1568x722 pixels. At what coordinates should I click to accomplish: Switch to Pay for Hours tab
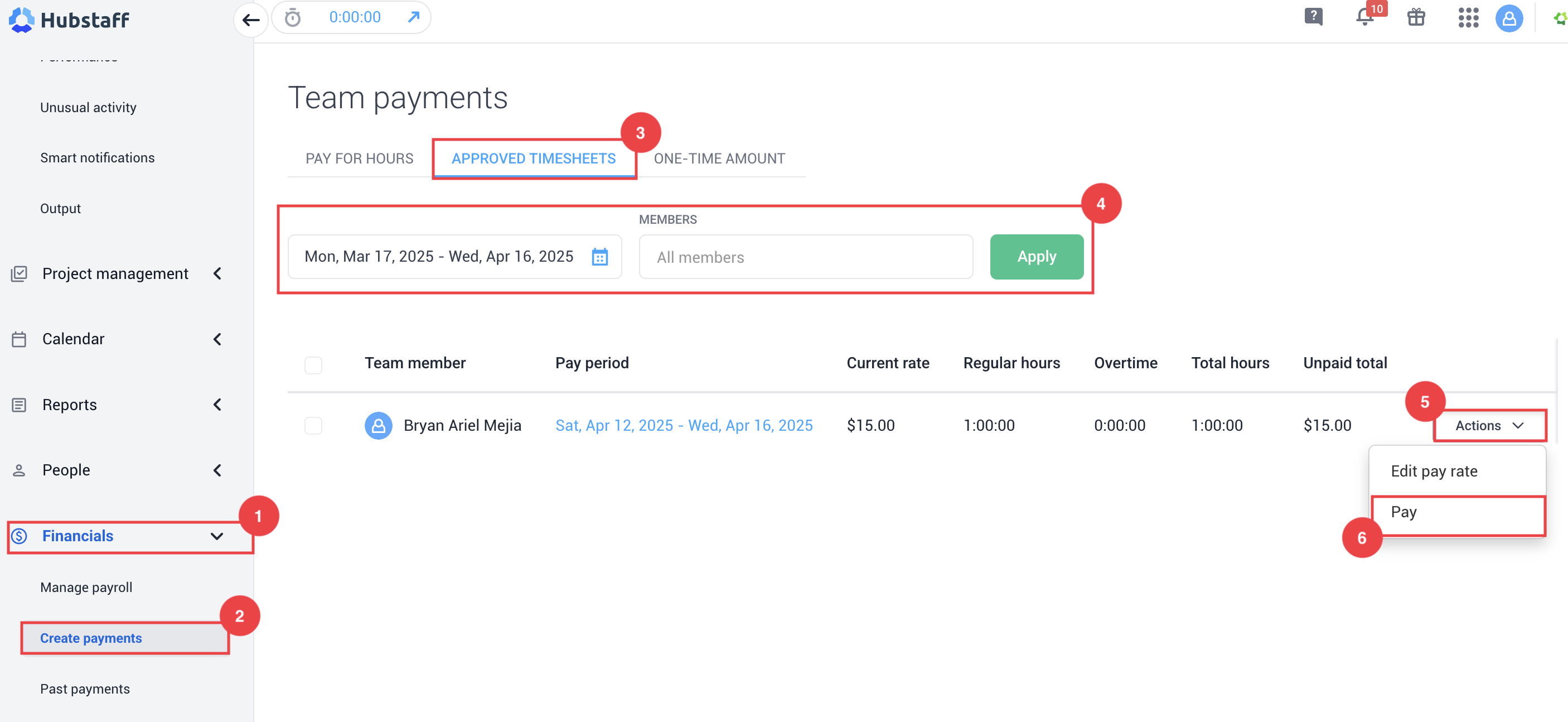tap(359, 158)
